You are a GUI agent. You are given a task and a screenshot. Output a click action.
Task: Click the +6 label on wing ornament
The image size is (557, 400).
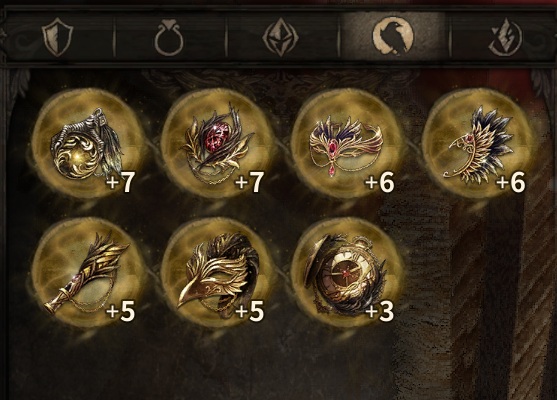click(510, 183)
